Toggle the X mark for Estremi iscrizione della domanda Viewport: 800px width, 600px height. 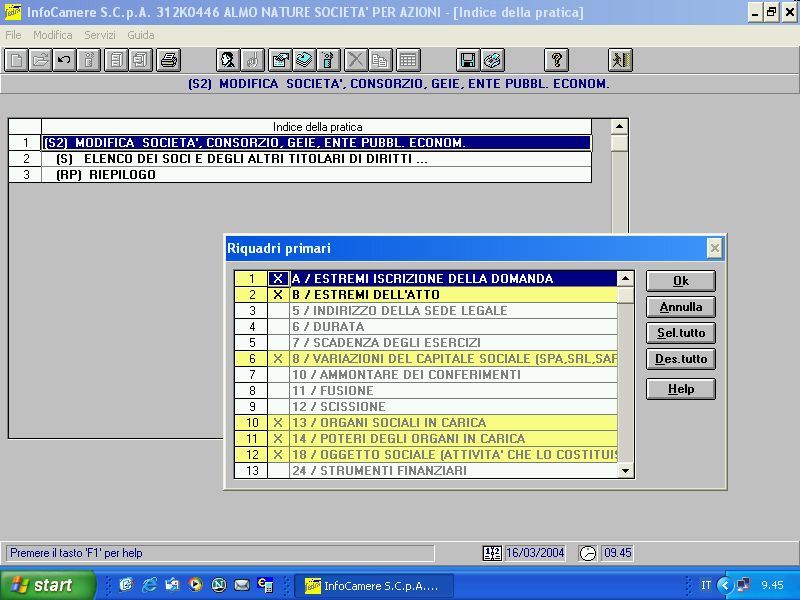pyautogui.click(x=278, y=279)
